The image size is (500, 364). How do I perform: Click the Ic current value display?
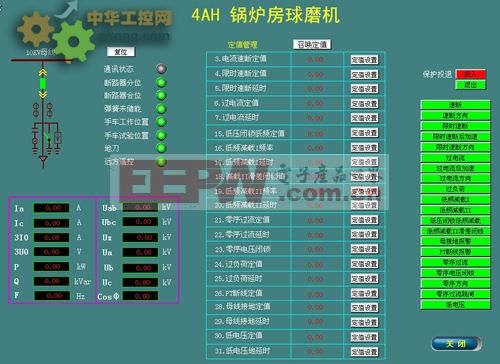pos(52,223)
